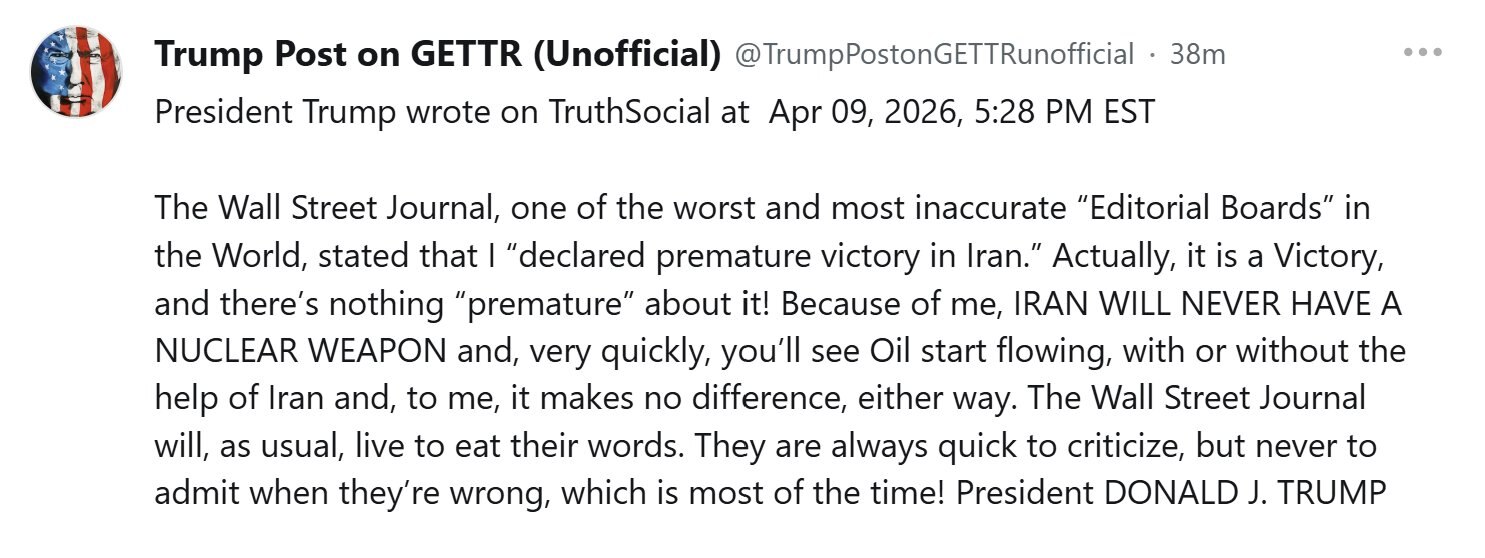Open the "Trump Post on GETTR (Unofficial)" display name
This screenshot has height=558, width=1485.
click(437, 54)
